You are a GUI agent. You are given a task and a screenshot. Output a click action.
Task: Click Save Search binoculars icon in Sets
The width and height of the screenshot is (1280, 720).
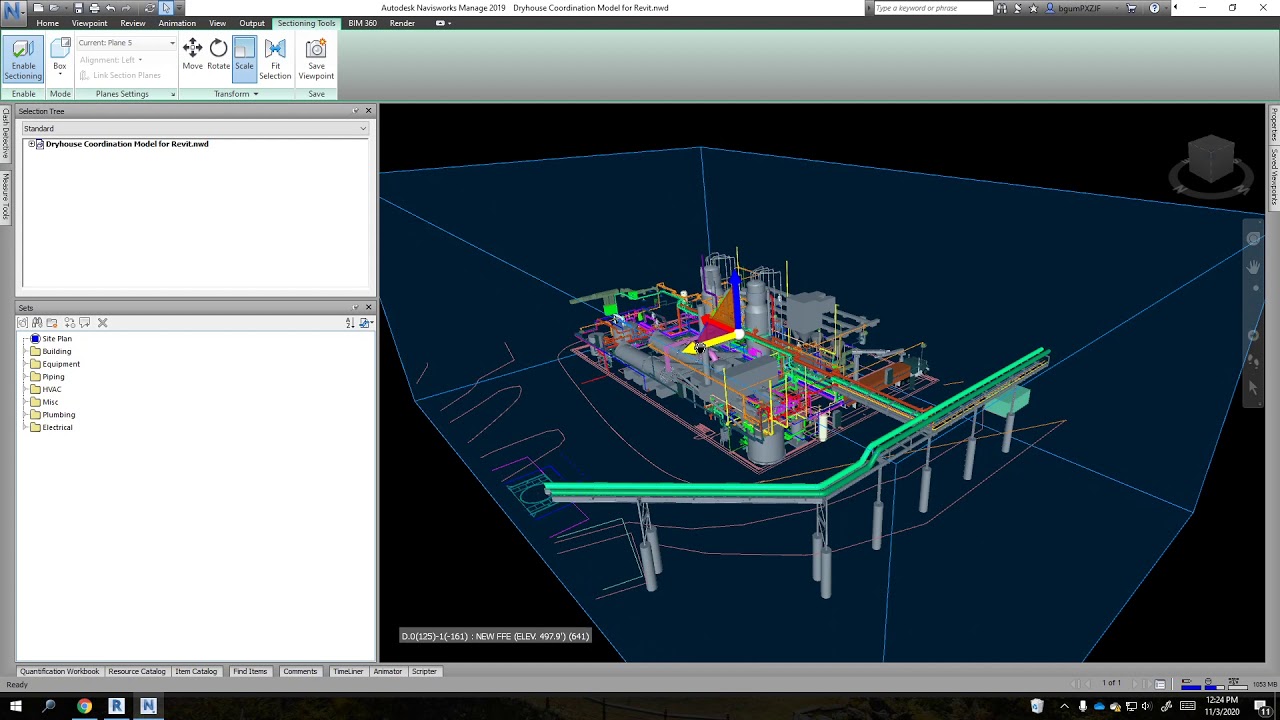click(x=37, y=323)
